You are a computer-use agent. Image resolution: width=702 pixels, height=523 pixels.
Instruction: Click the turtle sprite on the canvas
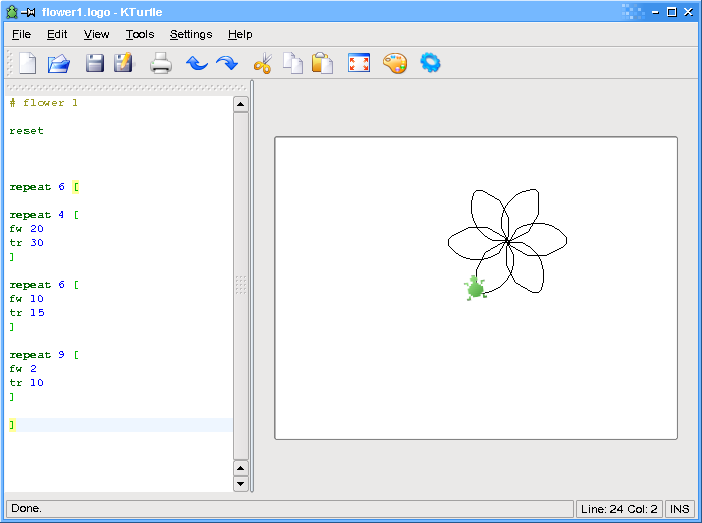point(475,288)
